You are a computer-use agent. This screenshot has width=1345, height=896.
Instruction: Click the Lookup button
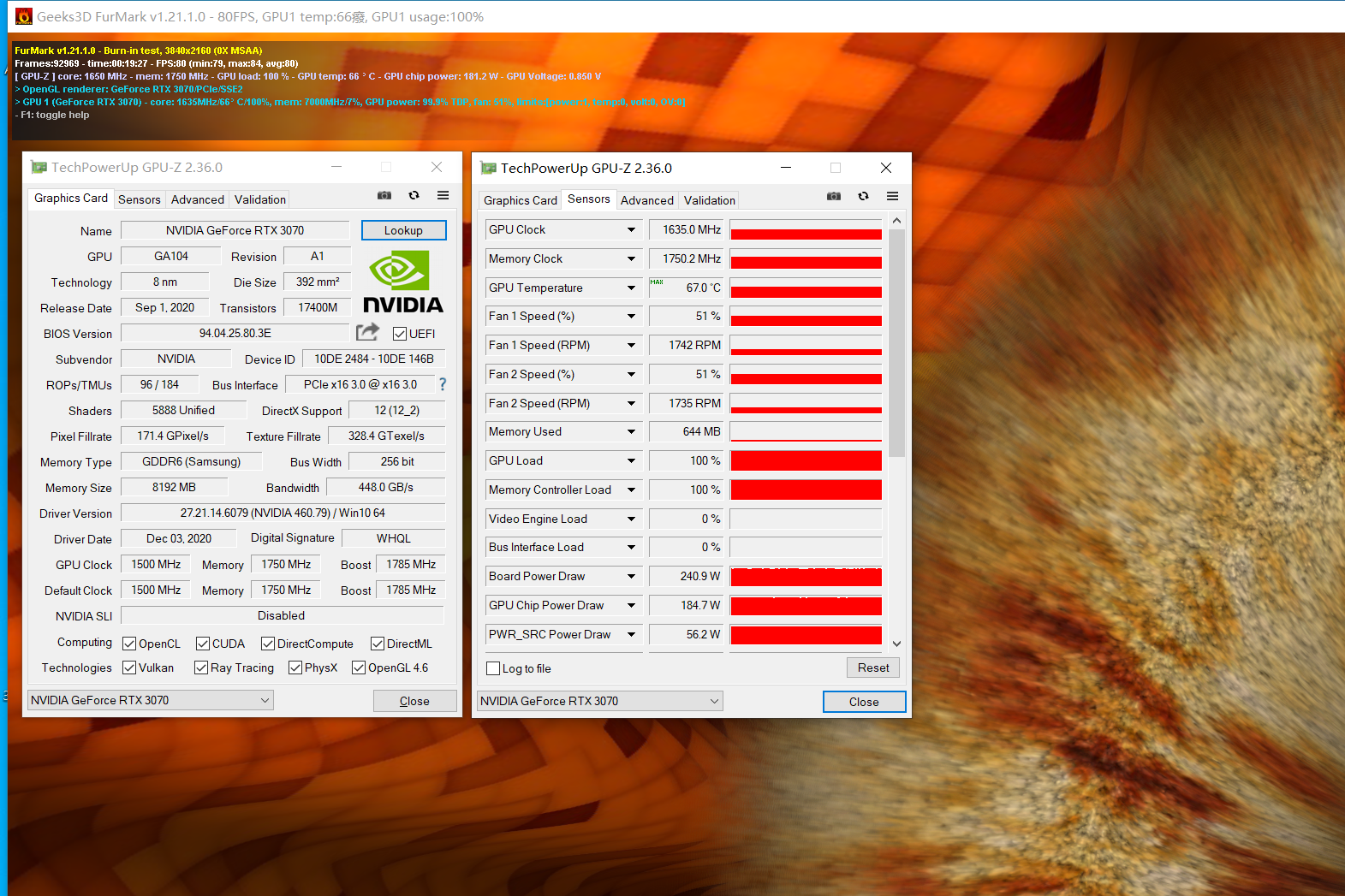coord(403,230)
